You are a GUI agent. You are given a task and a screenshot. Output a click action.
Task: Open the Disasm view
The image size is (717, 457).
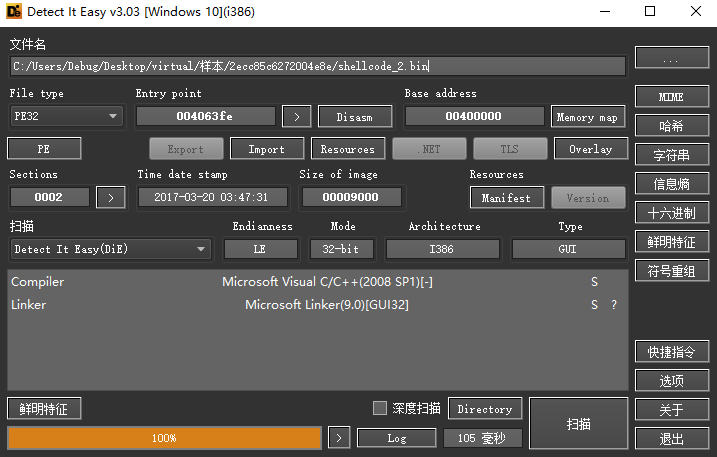(354, 117)
